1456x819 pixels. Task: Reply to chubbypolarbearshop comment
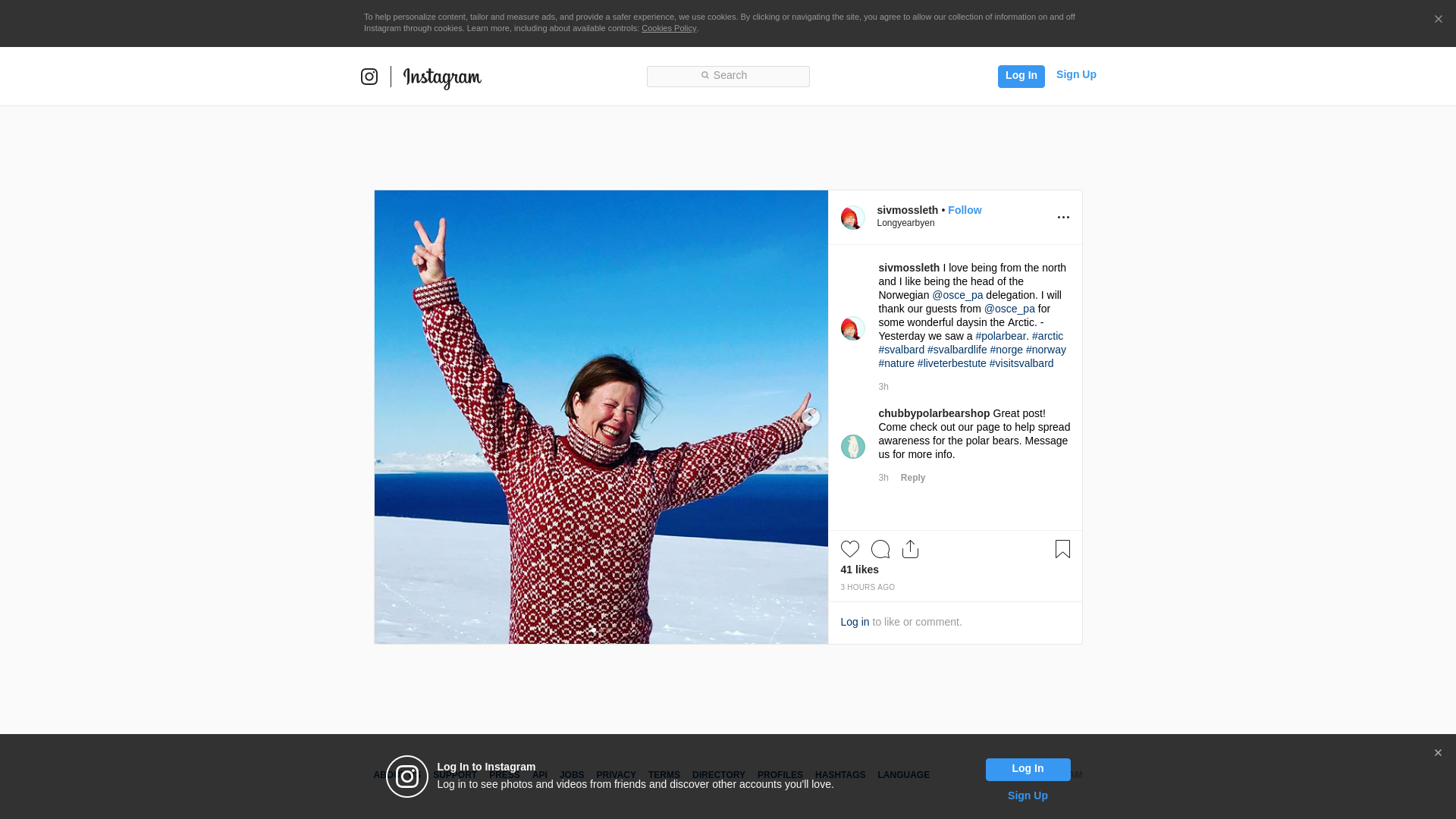click(912, 478)
